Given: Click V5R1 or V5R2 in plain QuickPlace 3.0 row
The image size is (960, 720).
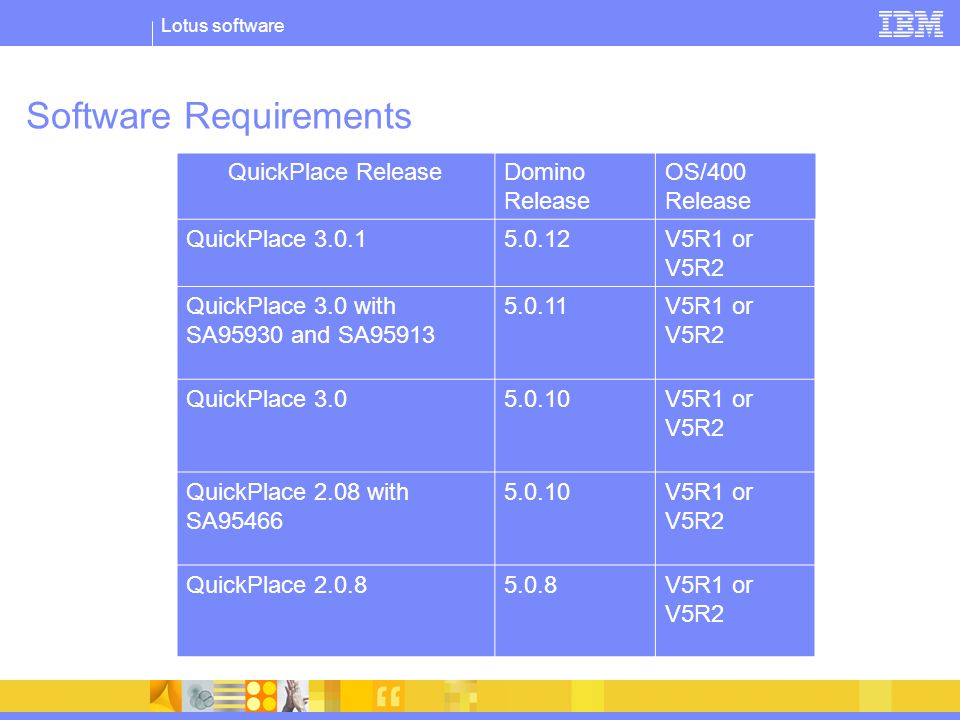Looking at the screenshot, I should click(735, 426).
